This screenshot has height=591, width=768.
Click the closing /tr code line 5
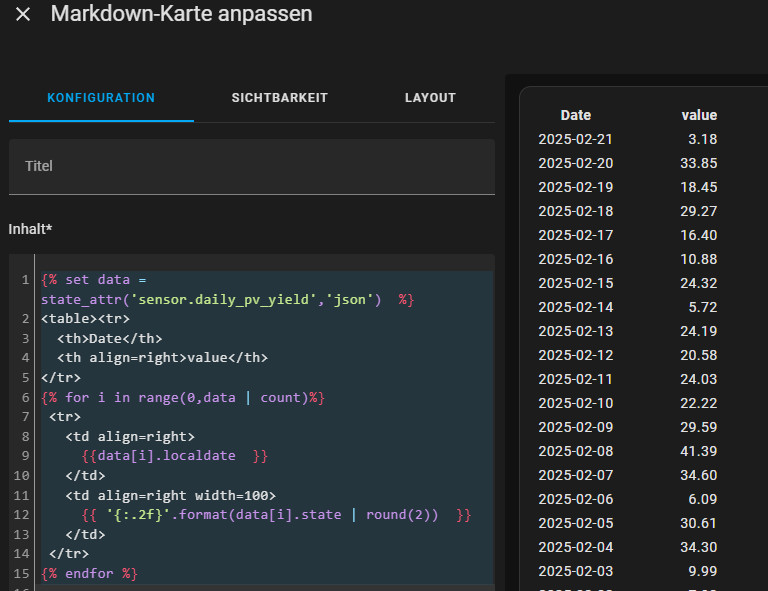(x=61, y=378)
